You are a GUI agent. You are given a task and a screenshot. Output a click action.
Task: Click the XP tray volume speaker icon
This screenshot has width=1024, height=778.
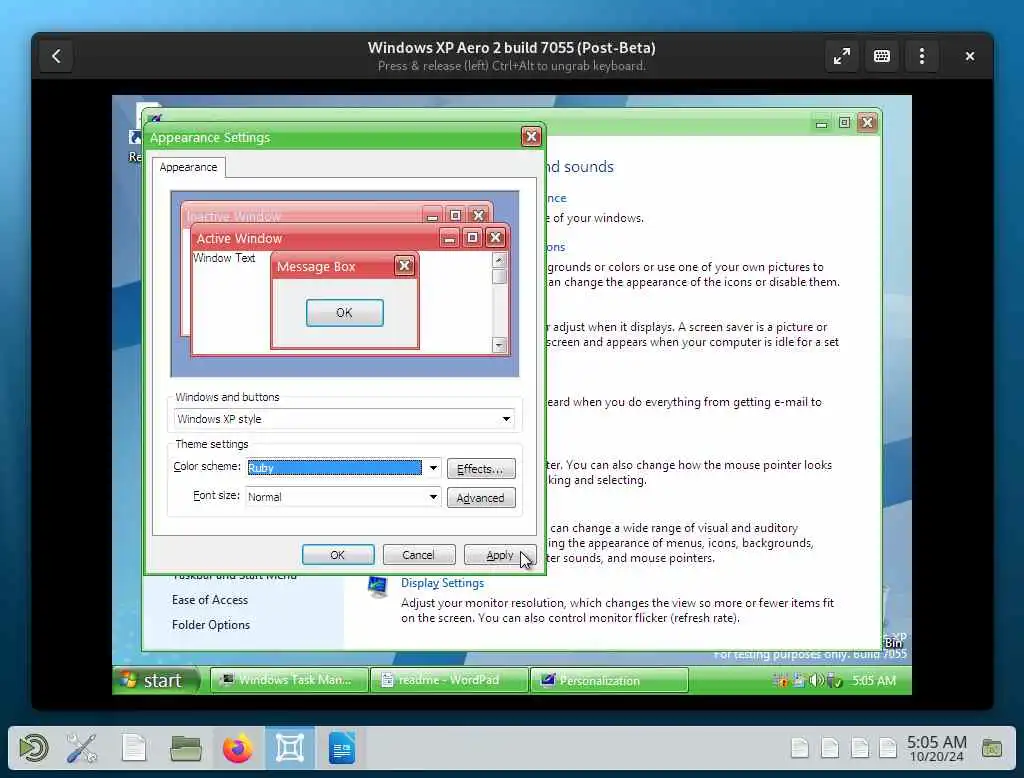[816, 681]
